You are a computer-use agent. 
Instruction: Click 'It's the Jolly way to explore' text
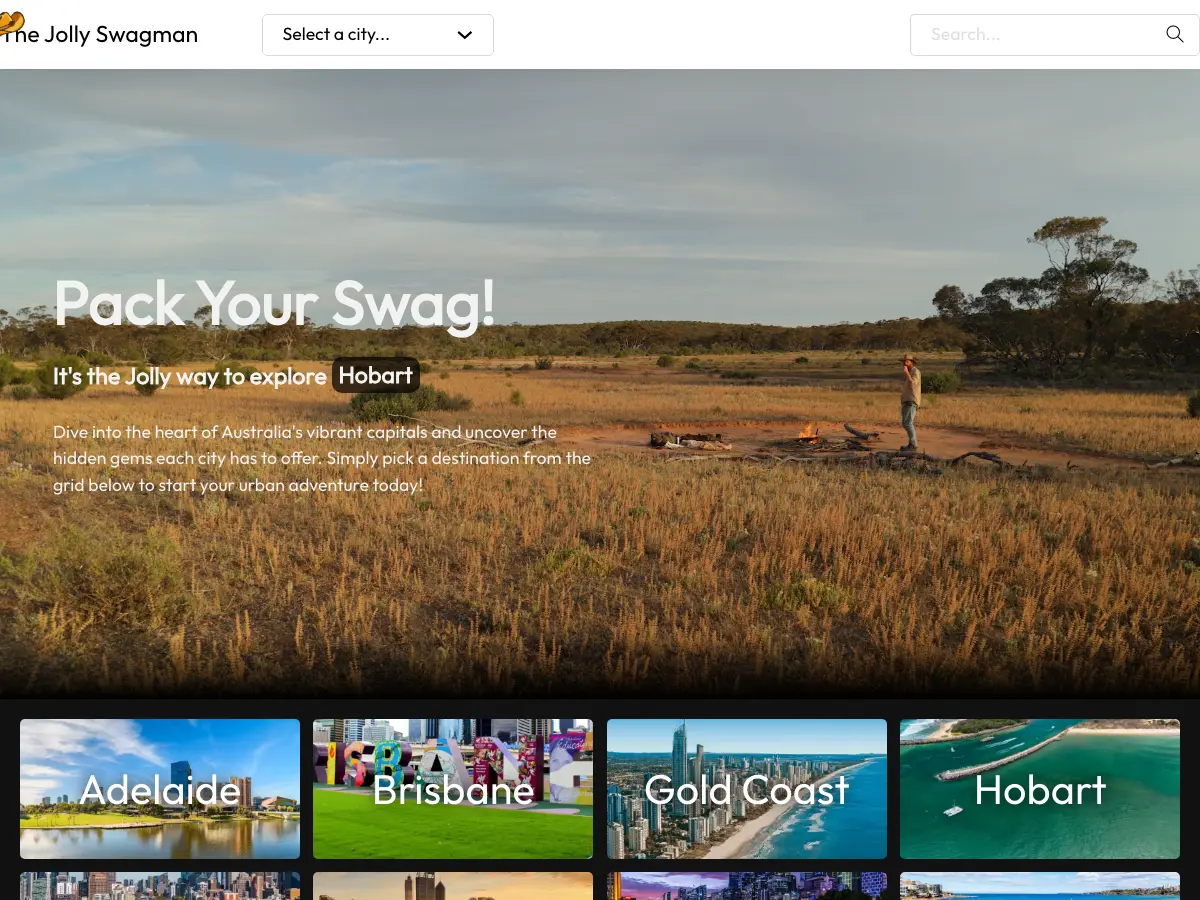point(190,376)
